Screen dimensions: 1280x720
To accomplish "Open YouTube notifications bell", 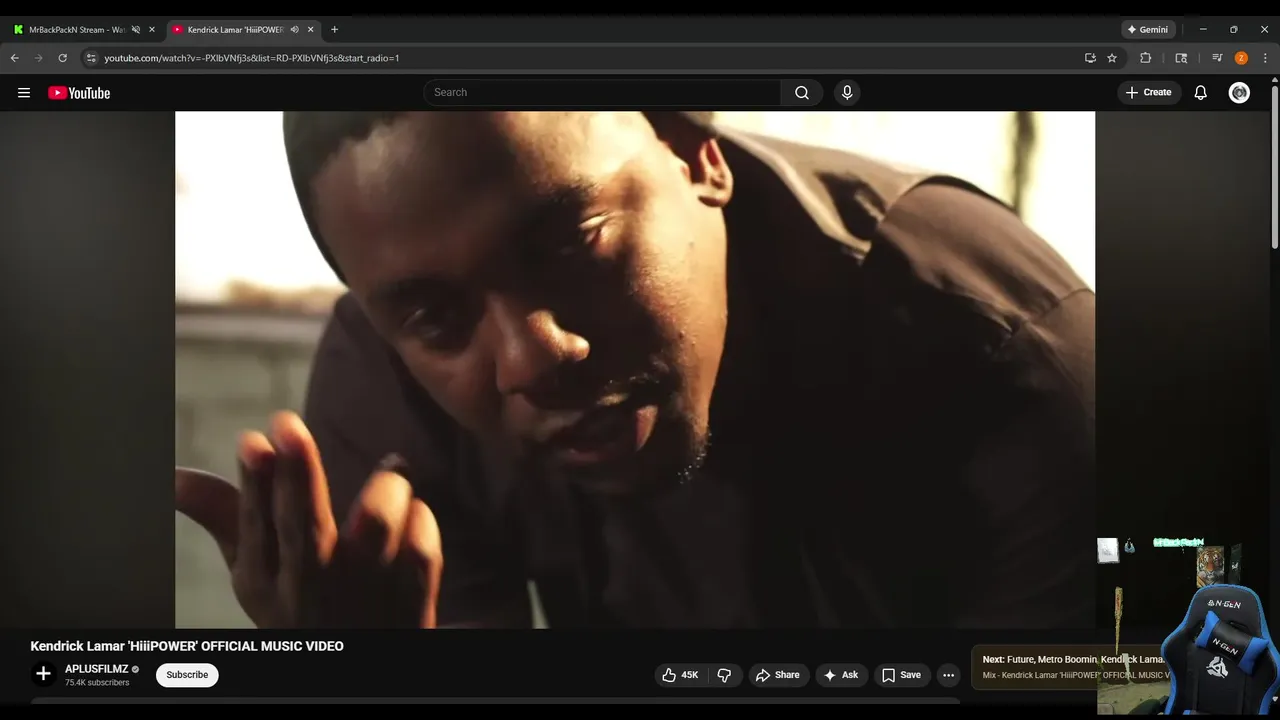I will [1201, 93].
